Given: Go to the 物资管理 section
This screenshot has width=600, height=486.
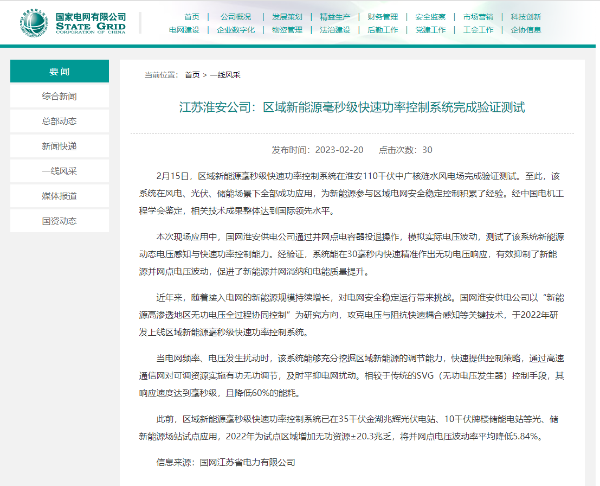Looking at the screenshot, I should coord(288,30).
